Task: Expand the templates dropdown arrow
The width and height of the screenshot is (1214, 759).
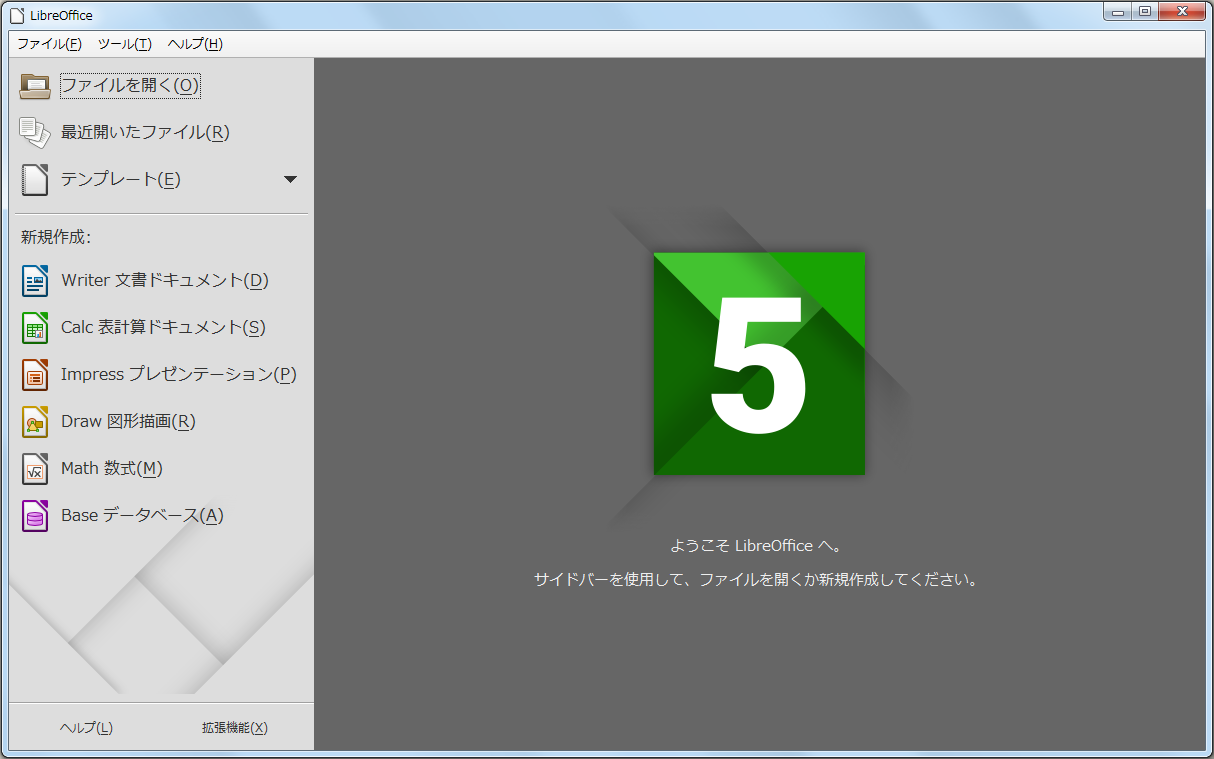Action: (x=290, y=180)
